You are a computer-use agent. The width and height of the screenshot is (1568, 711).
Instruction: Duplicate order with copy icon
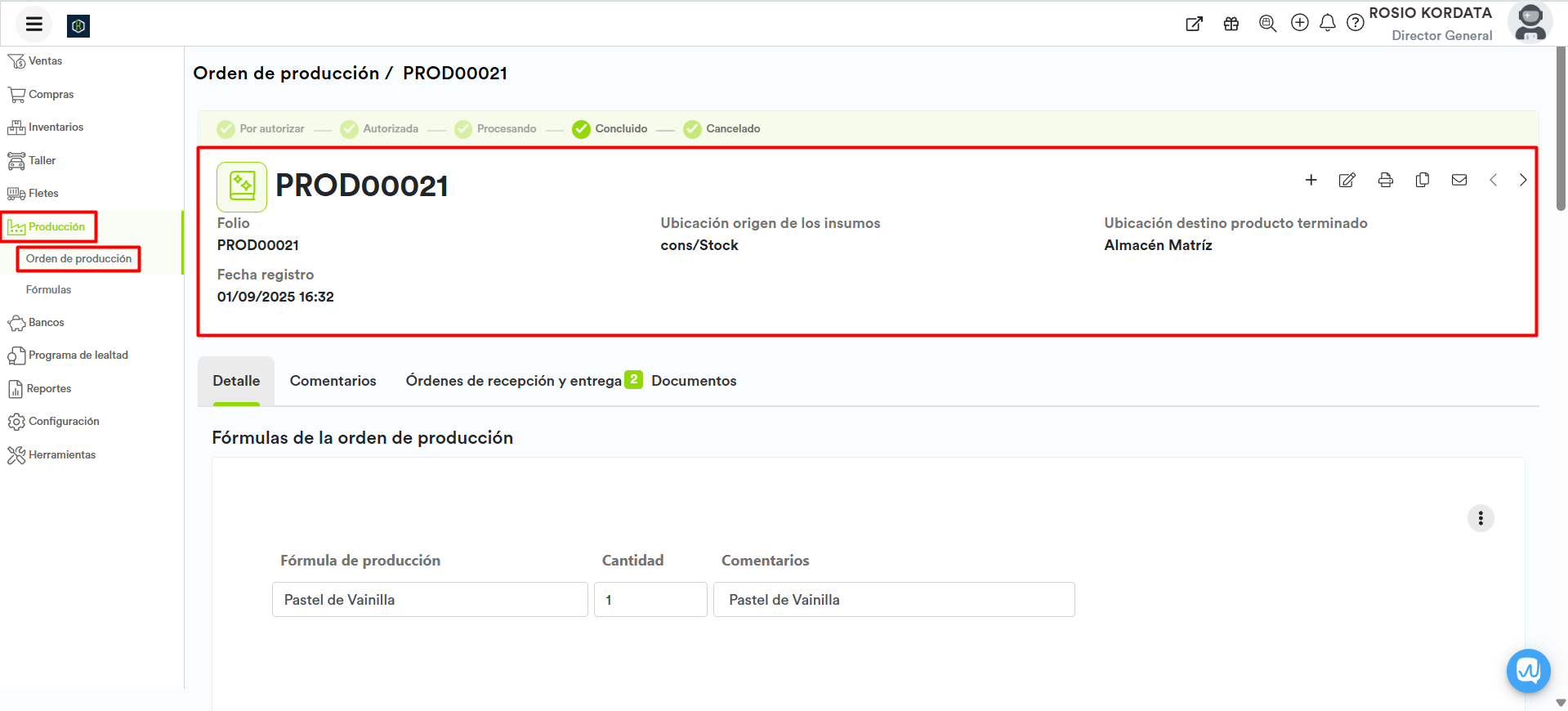coord(1422,180)
